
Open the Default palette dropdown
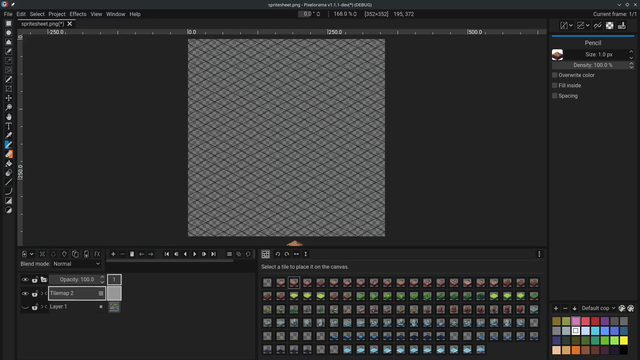(598, 308)
